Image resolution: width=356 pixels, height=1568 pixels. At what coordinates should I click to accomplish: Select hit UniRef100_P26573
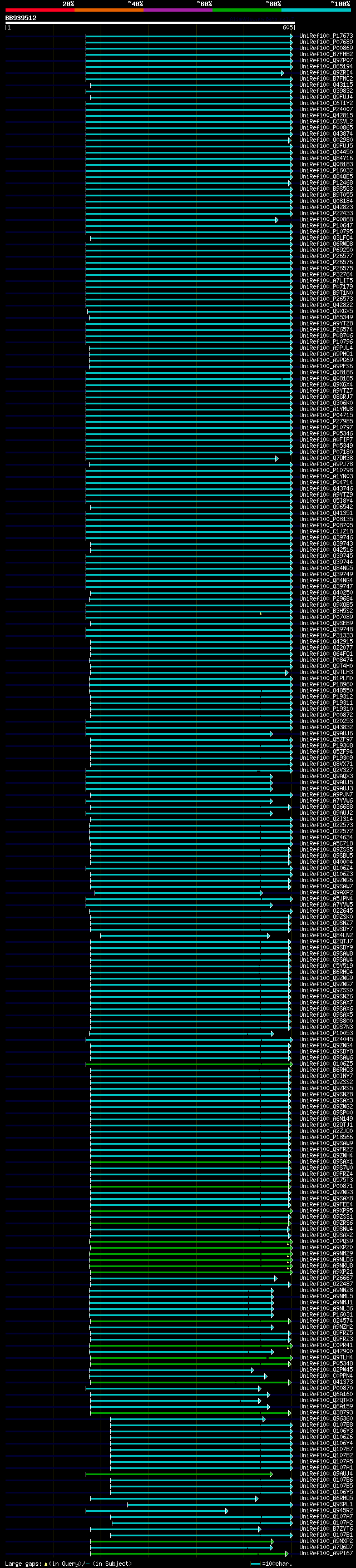coord(325,299)
